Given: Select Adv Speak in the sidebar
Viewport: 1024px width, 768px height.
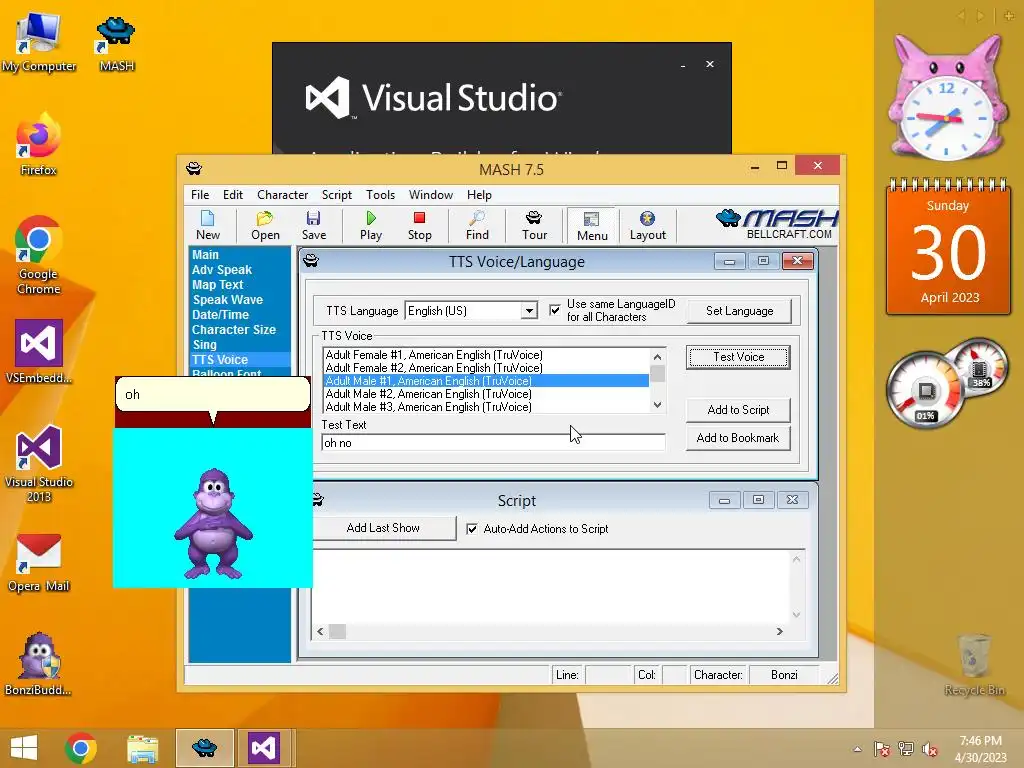Looking at the screenshot, I should [221, 270].
